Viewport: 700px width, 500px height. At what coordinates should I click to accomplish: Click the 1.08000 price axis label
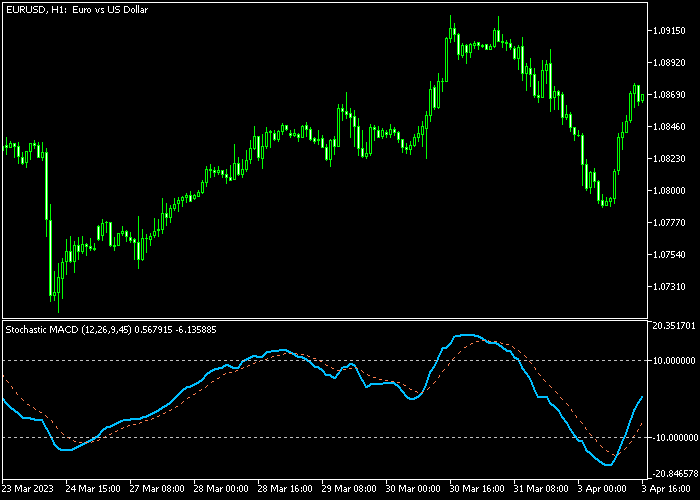[x=669, y=191]
